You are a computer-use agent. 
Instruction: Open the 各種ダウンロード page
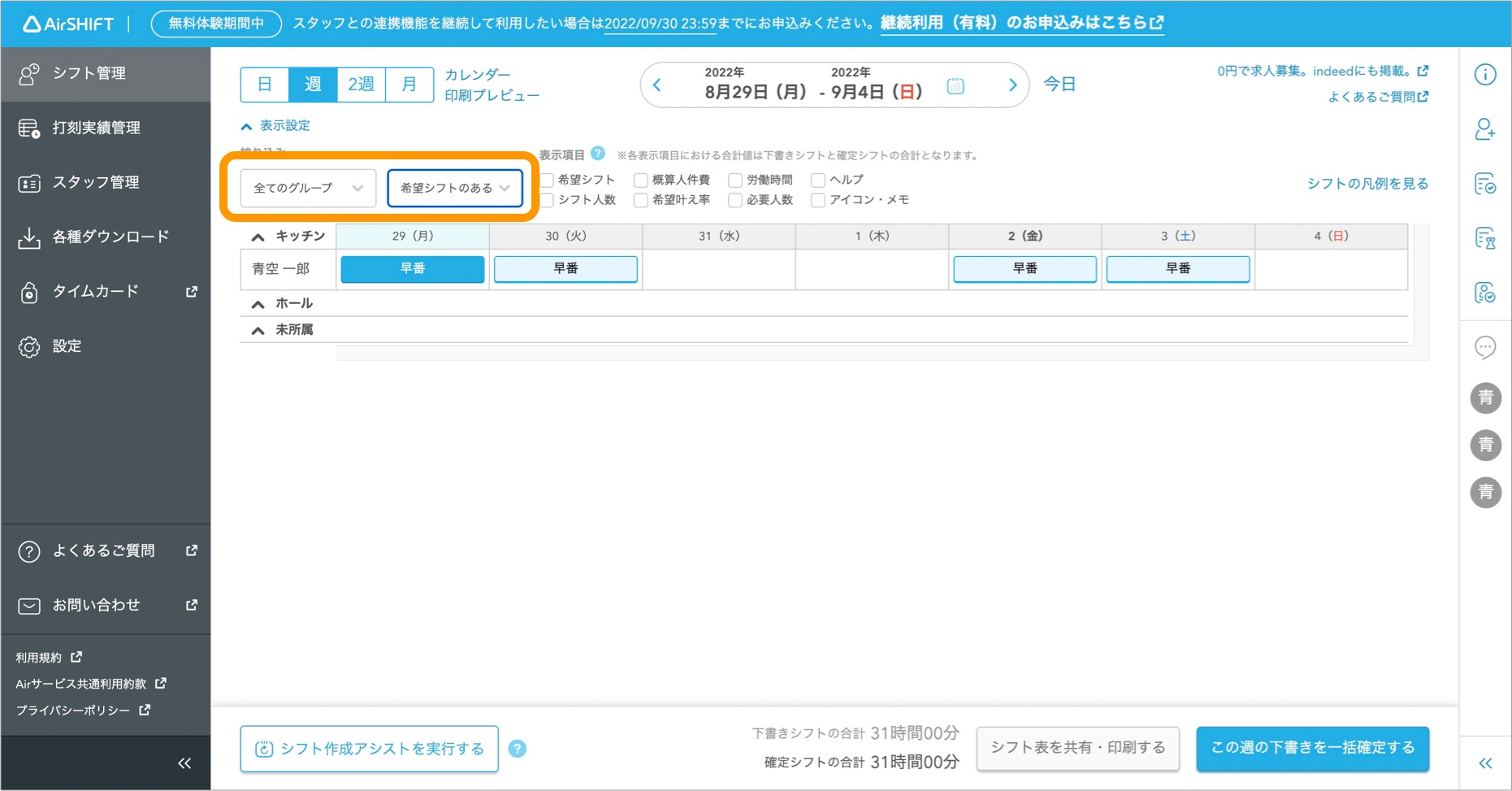(x=110, y=237)
